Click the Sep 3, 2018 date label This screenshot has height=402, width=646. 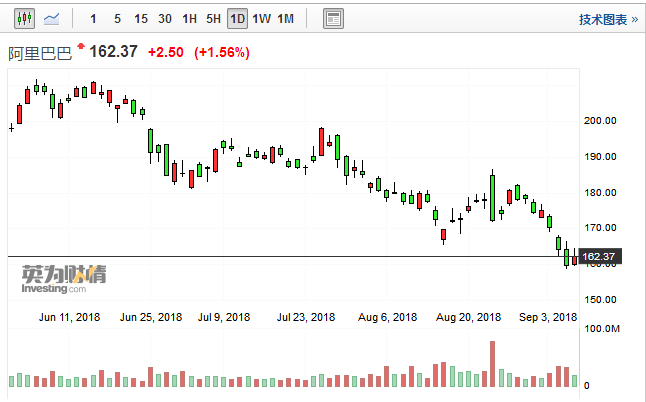[548, 317]
